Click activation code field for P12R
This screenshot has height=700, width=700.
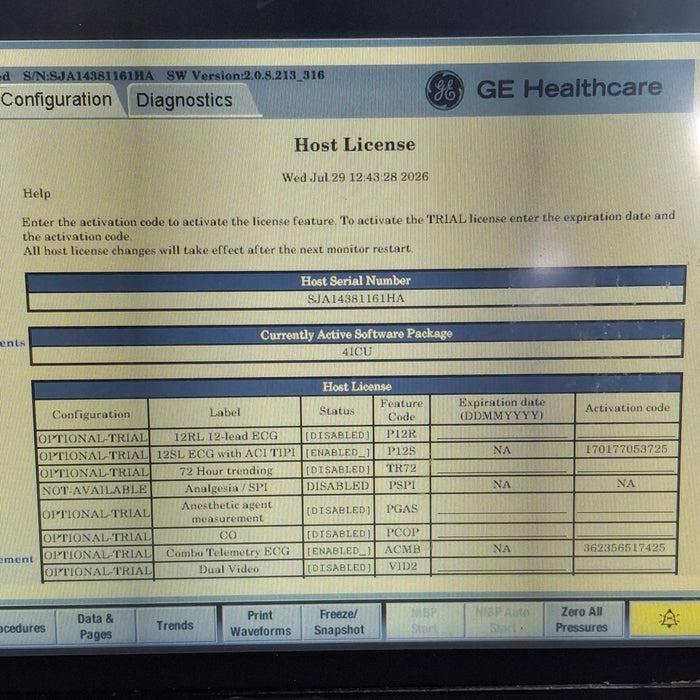pyautogui.click(x=627, y=431)
